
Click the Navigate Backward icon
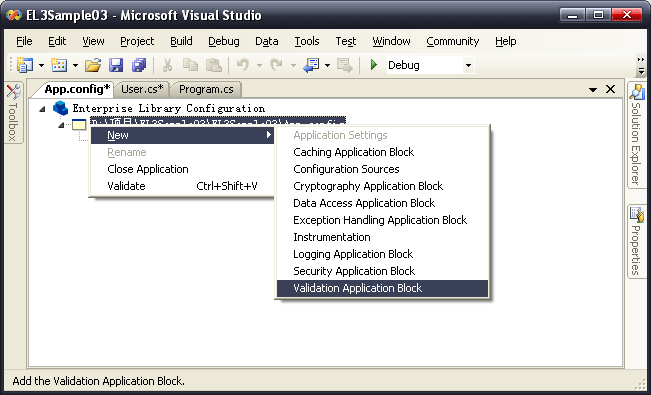point(311,65)
